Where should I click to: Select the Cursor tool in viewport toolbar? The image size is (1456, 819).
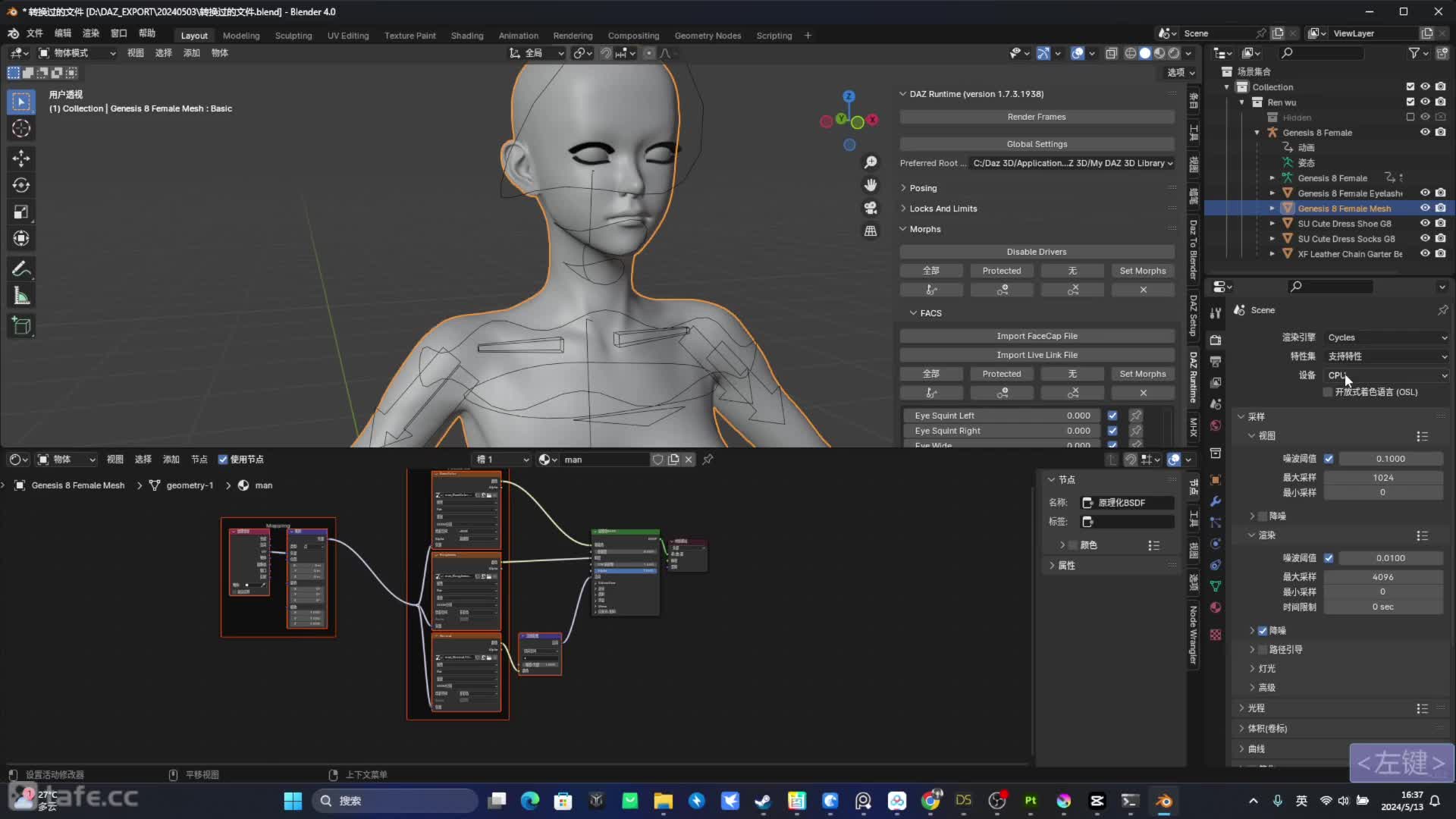coord(21,129)
